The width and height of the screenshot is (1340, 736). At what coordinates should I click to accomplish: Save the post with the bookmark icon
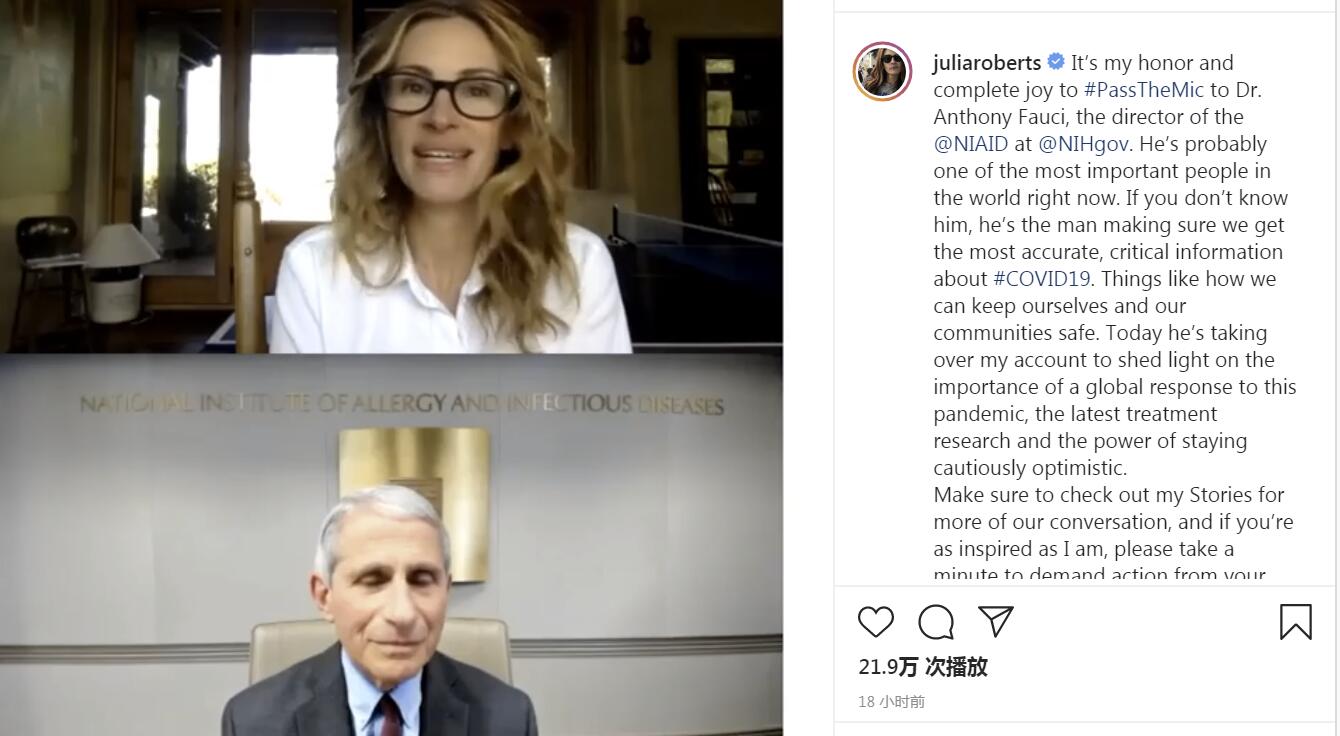click(1295, 622)
